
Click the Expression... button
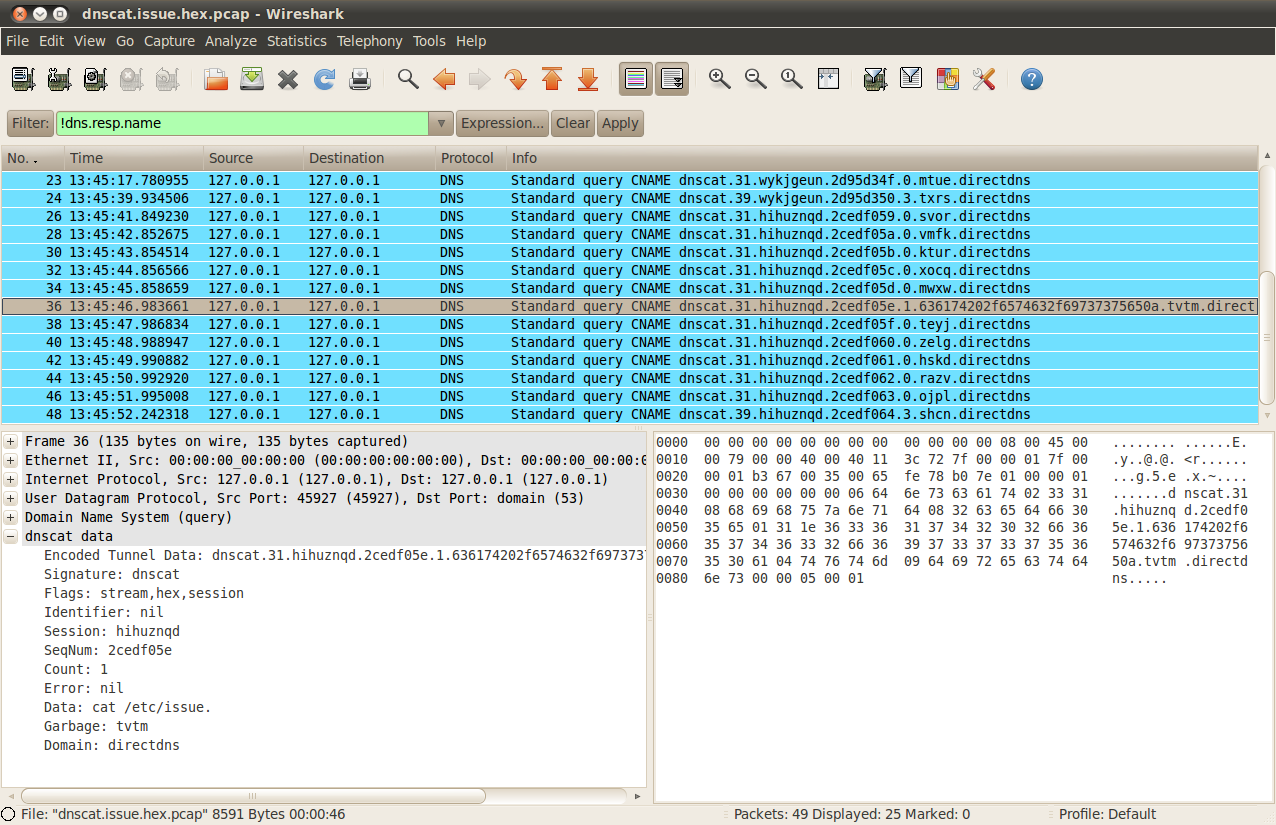point(502,123)
